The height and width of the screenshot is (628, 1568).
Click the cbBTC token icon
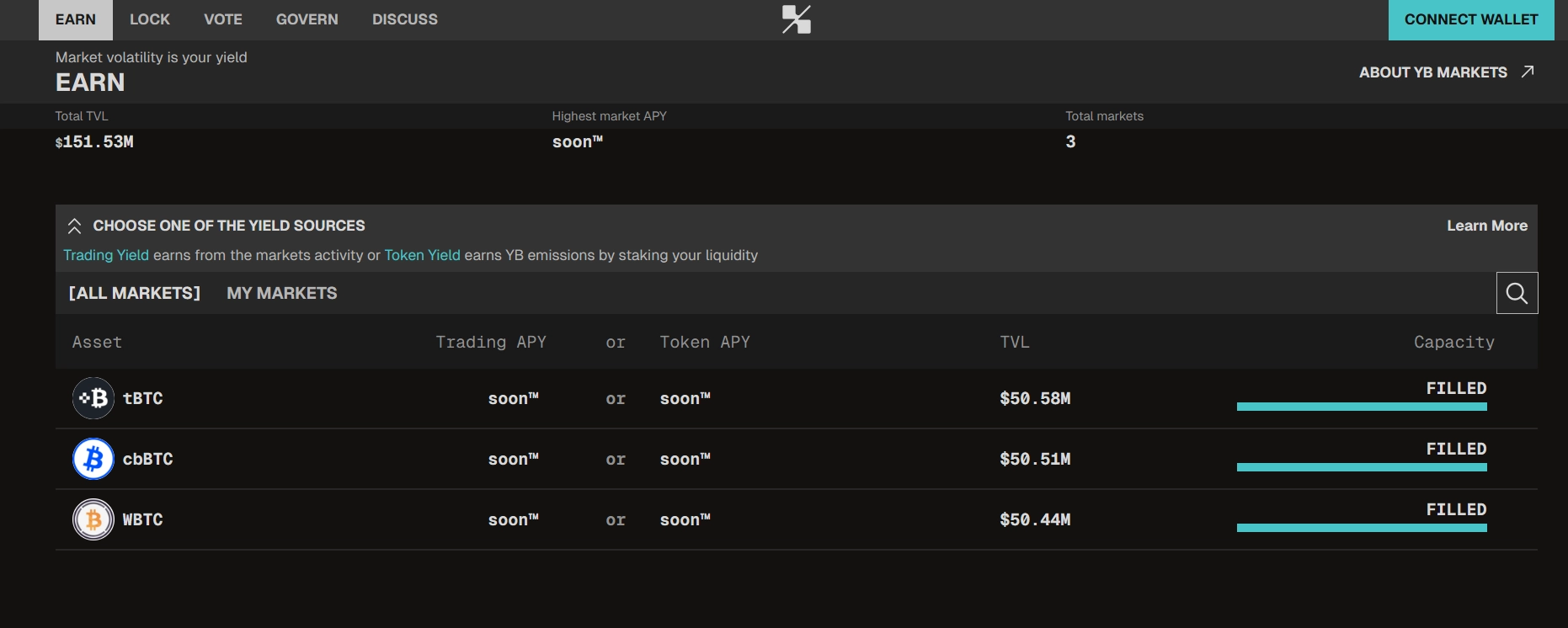[93, 459]
